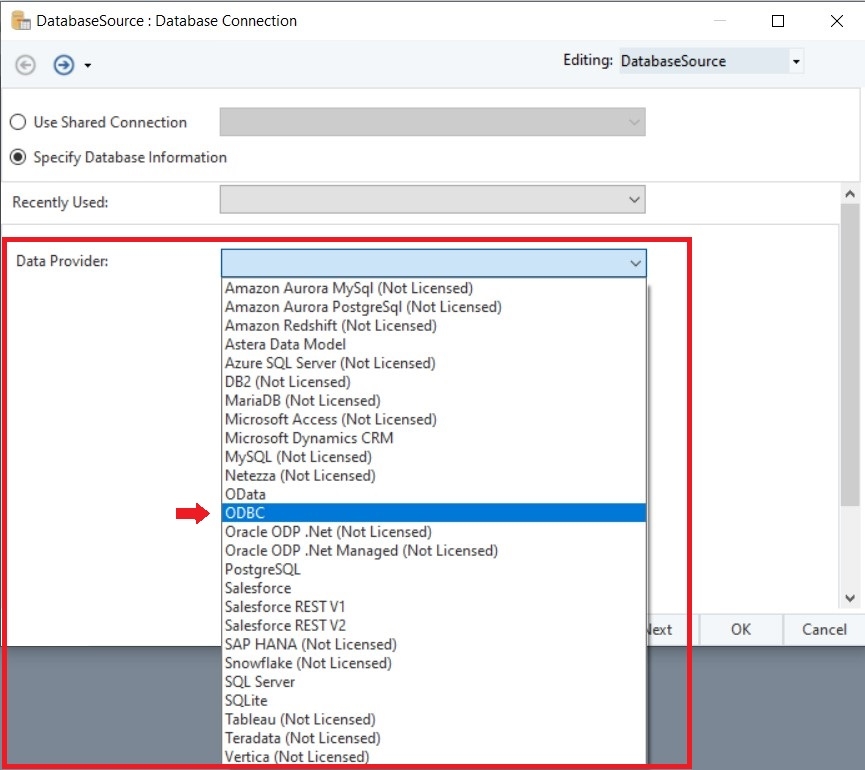Select OData from the list
Image resolution: width=865 pixels, height=770 pixels.
click(245, 494)
